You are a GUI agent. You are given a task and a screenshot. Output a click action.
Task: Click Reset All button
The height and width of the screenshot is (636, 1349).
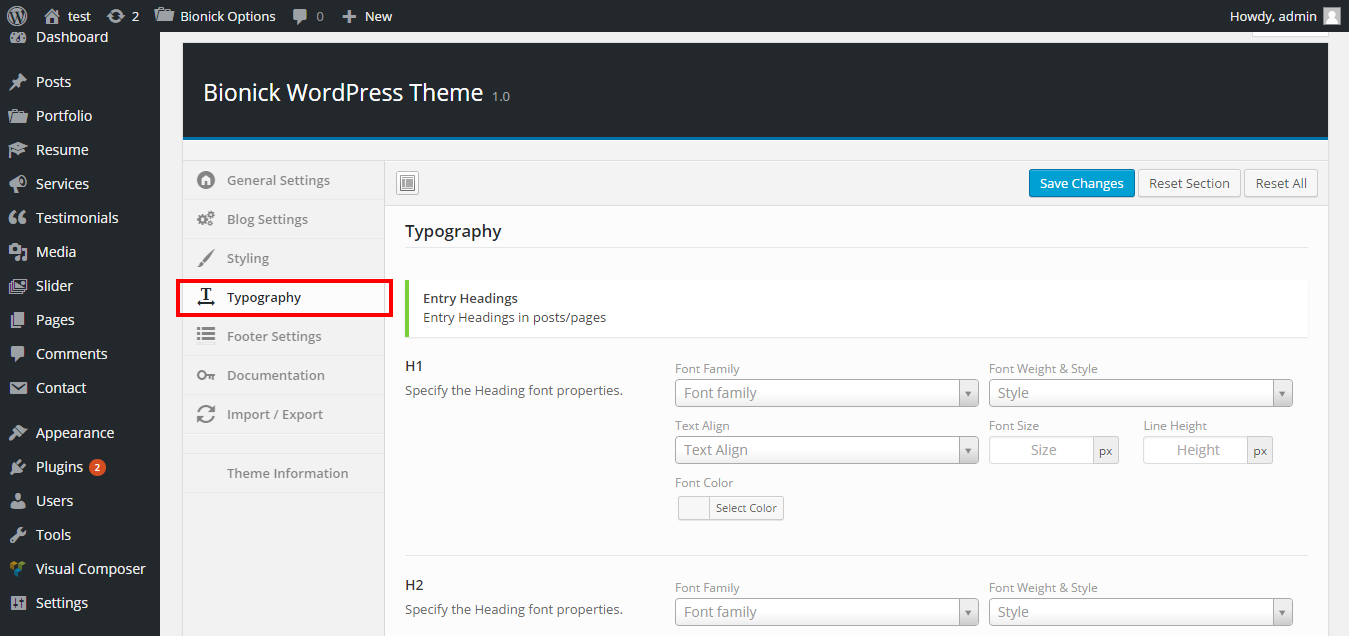pyautogui.click(x=1281, y=183)
